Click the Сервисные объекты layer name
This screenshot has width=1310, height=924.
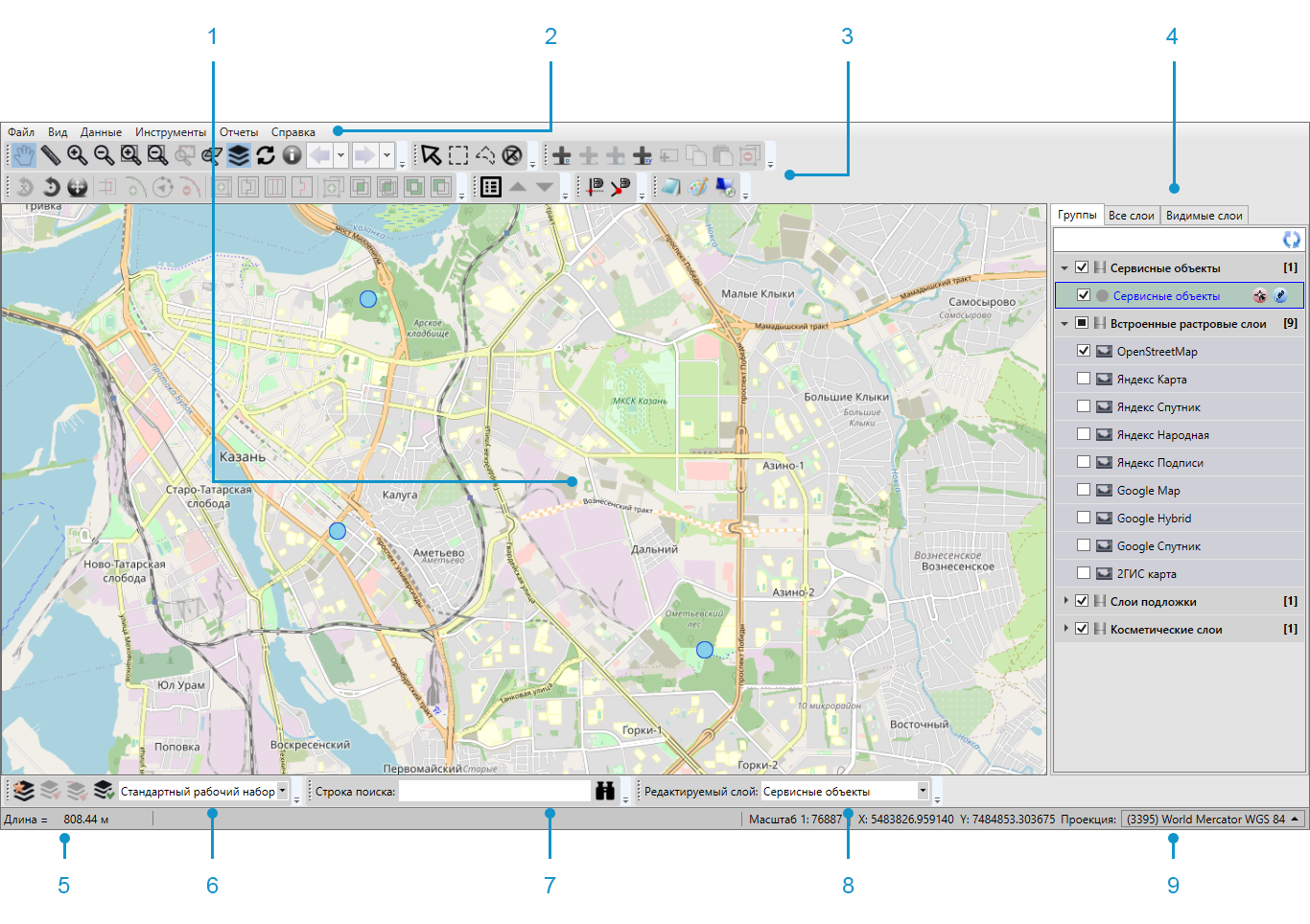click(1166, 296)
